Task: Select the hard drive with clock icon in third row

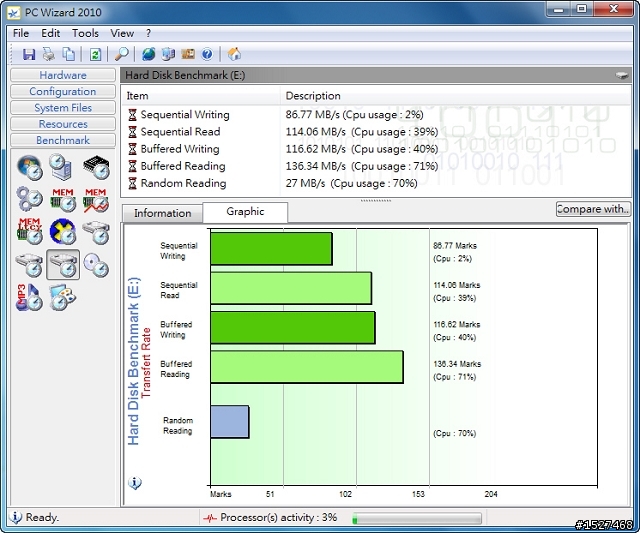Action: click(96, 232)
